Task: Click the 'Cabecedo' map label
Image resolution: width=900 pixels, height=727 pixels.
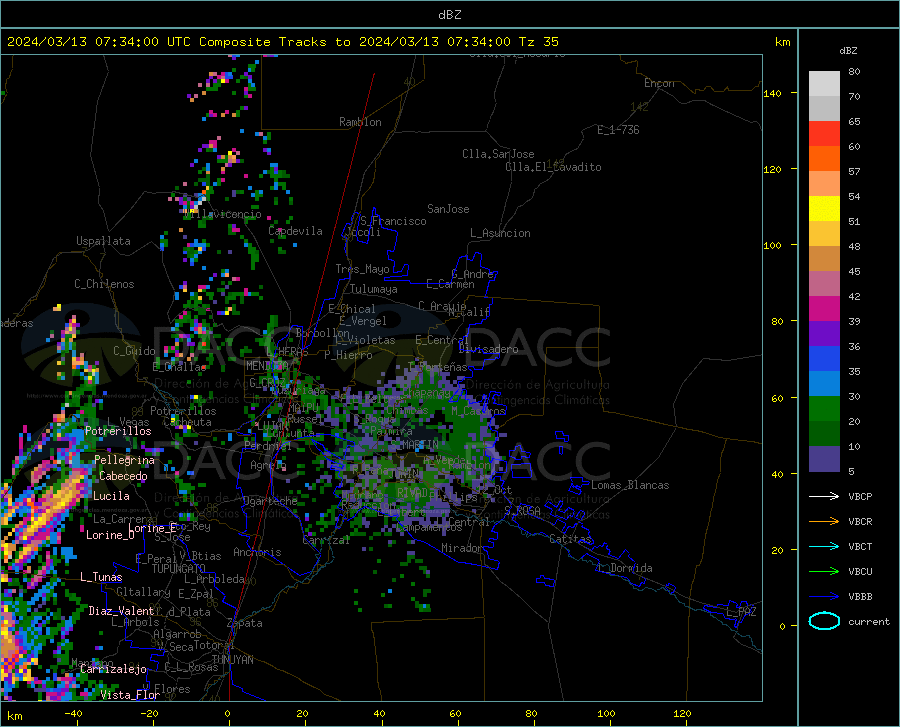Action: click(123, 476)
